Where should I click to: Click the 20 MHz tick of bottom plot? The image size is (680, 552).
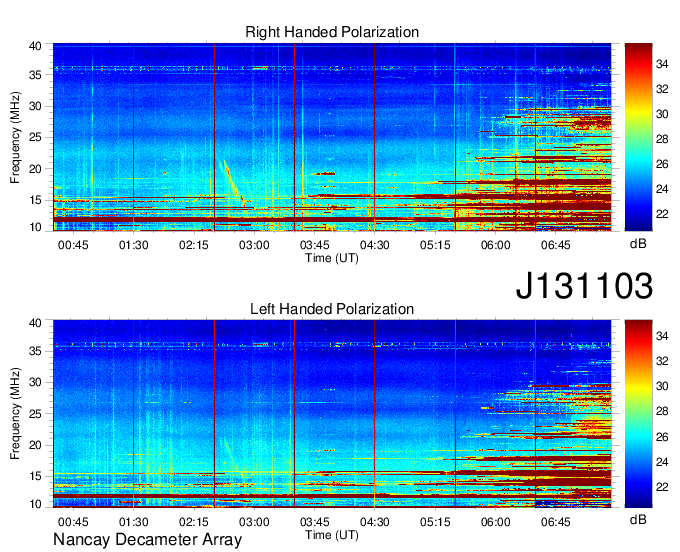35,445
